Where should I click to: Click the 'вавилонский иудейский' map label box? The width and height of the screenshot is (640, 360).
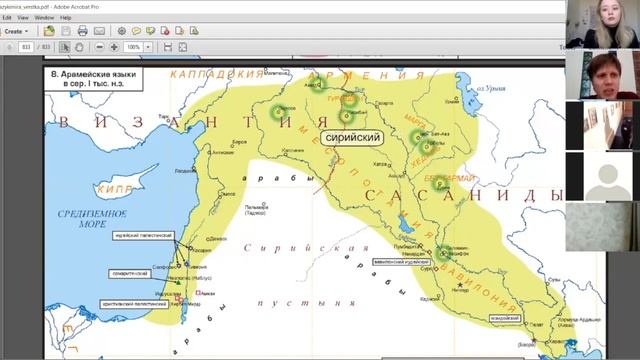coord(401,262)
